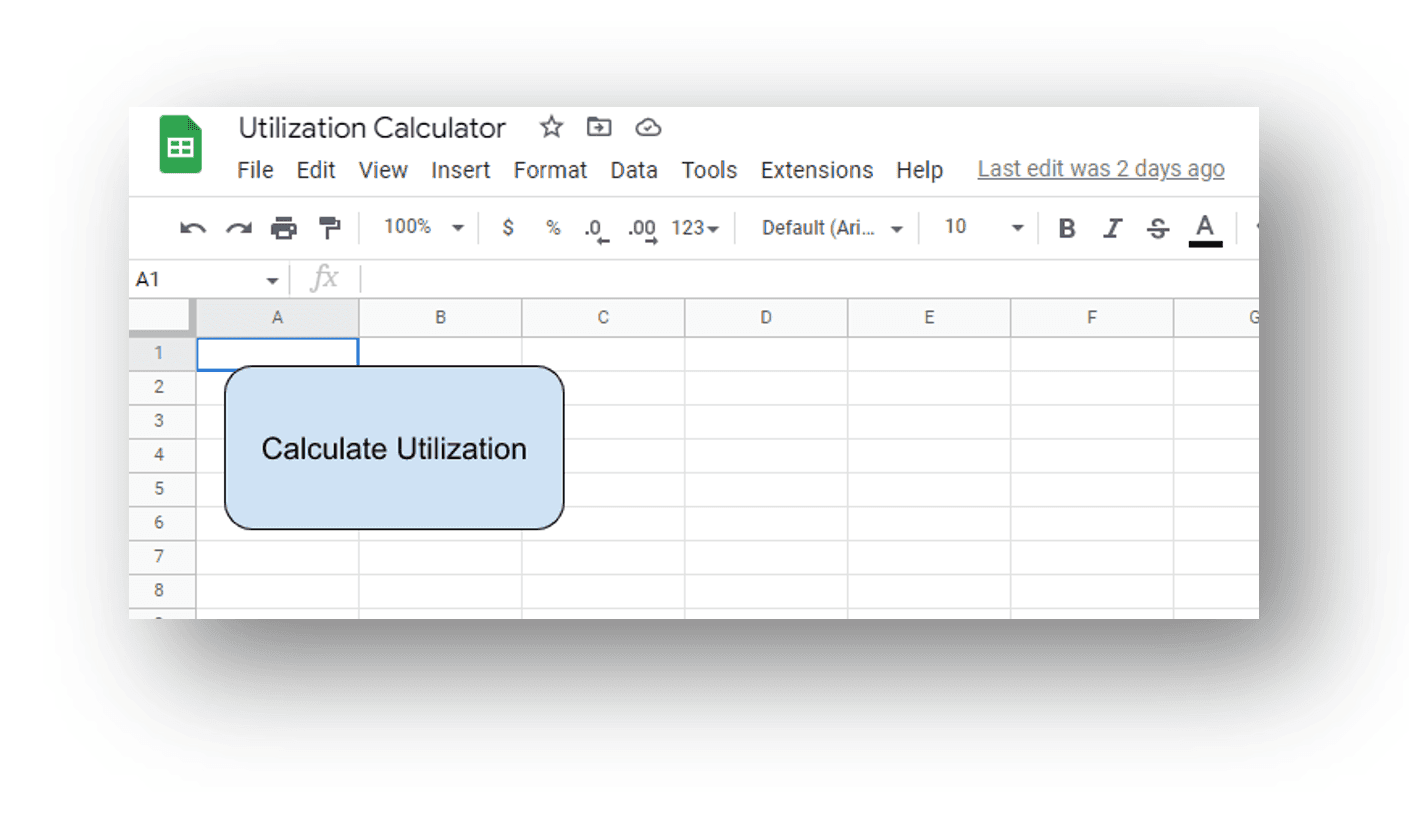Open the Tools menu

click(709, 170)
